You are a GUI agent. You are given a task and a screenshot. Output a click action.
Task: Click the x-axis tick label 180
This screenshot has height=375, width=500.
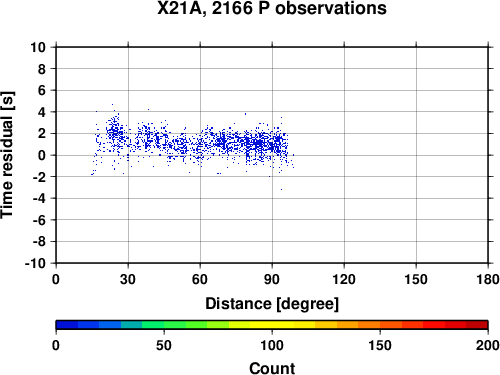coord(488,279)
